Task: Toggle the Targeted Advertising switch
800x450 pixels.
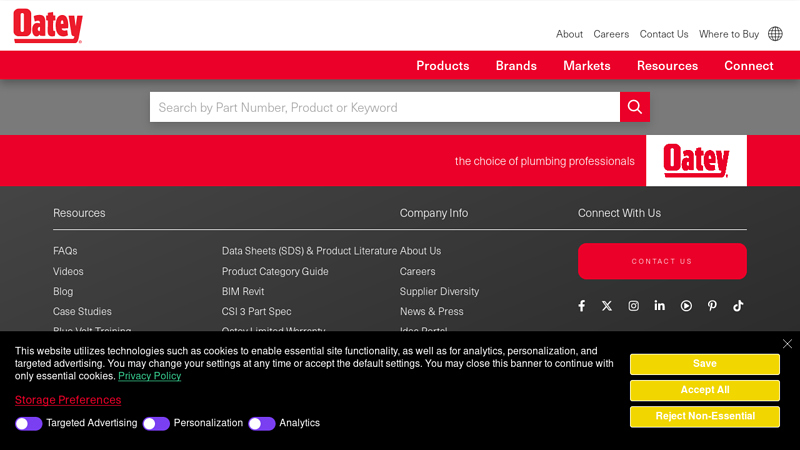Action: click(x=28, y=423)
